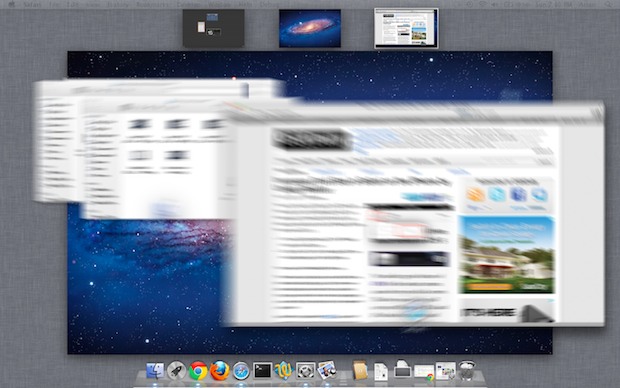620x388 pixels.
Task: Launch Firefox from the Dock
Action: (219, 371)
